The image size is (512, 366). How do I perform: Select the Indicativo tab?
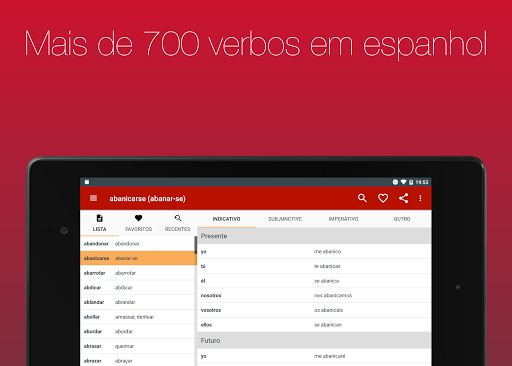(x=226, y=219)
